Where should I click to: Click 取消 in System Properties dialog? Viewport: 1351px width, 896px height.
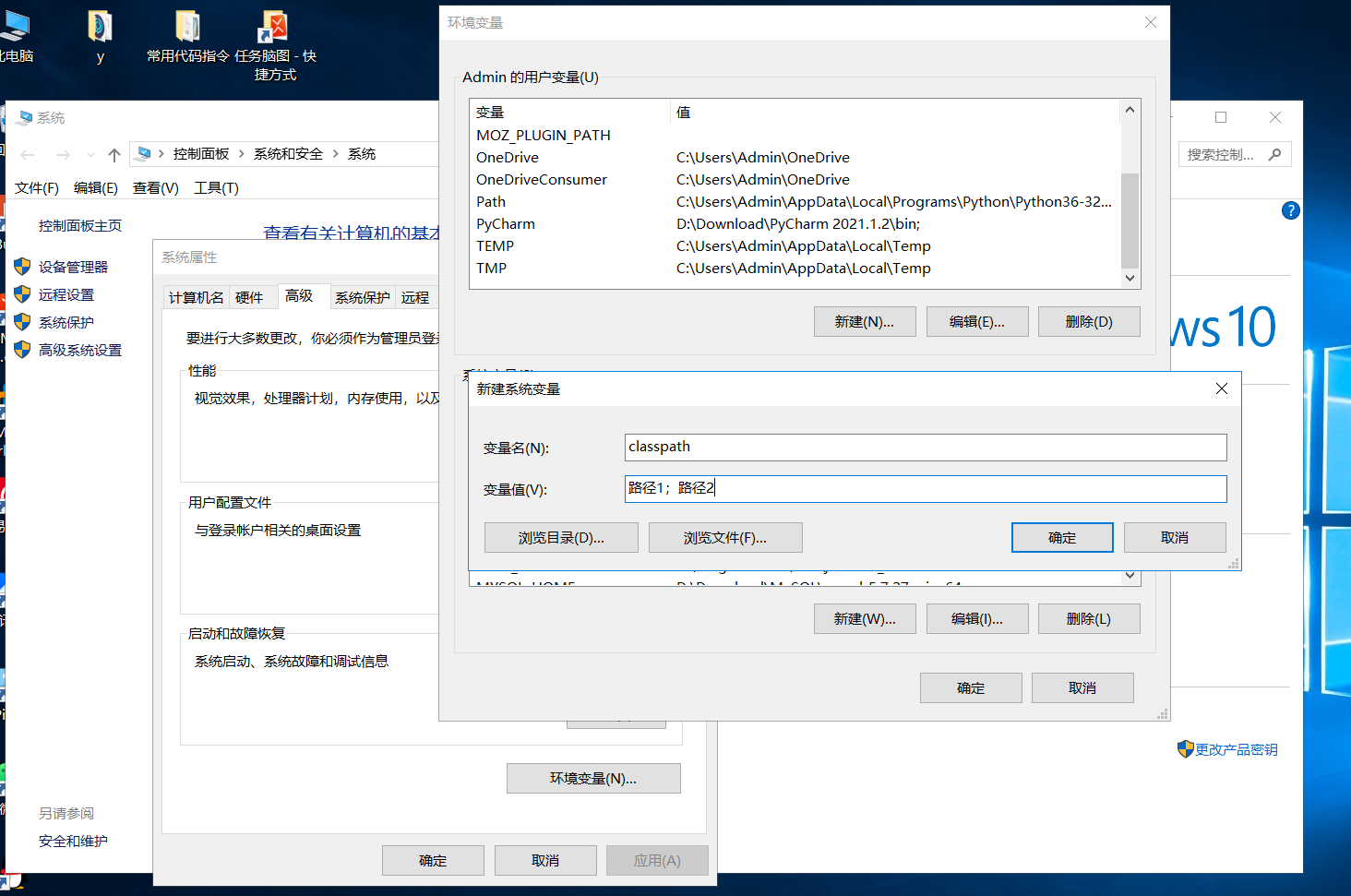545,860
